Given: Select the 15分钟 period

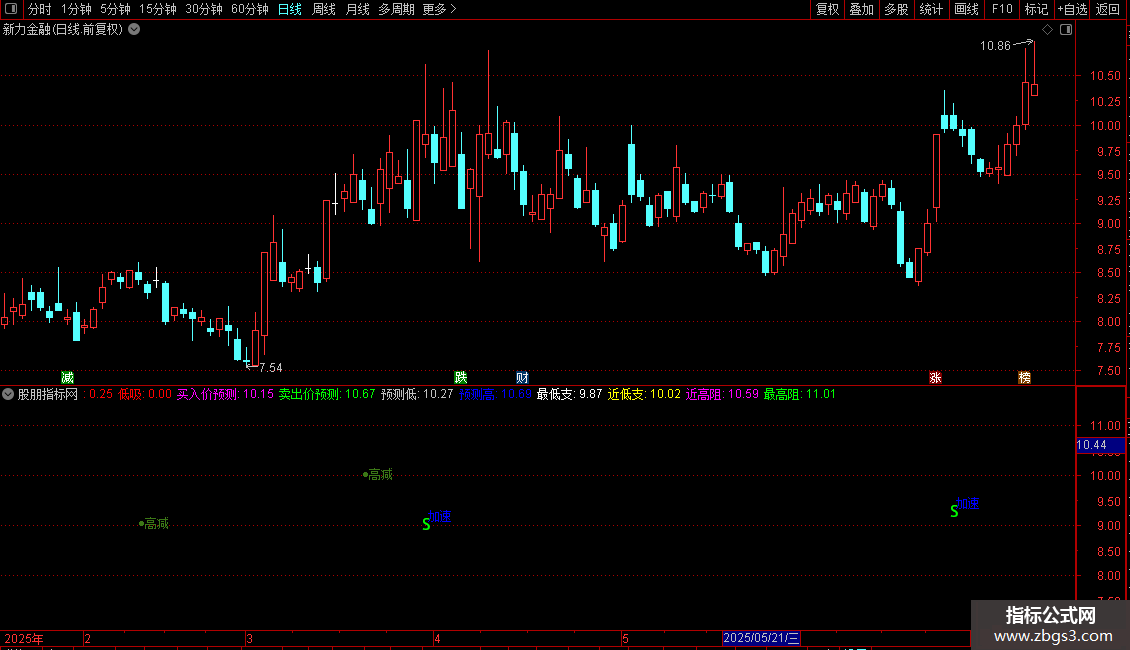Looking at the screenshot, I should pyautogui.click(x=158, y=9).
